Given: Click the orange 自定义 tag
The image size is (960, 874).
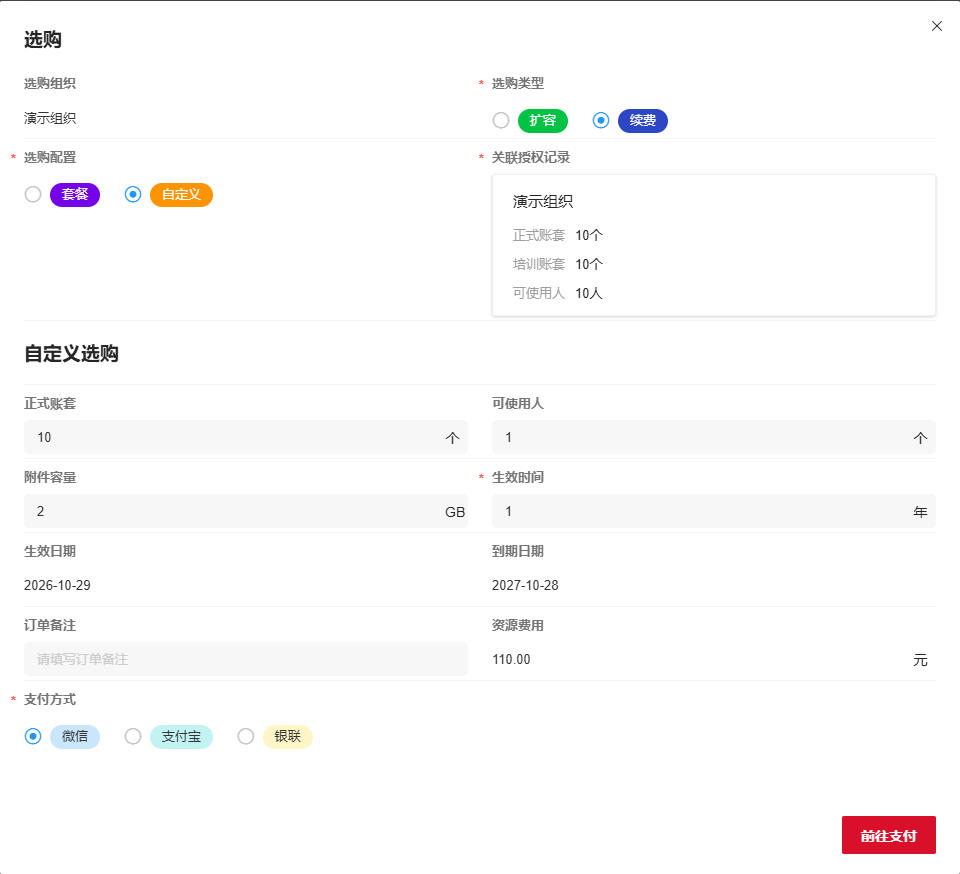Looking at the screenshot, I should [x=180, y=195].
